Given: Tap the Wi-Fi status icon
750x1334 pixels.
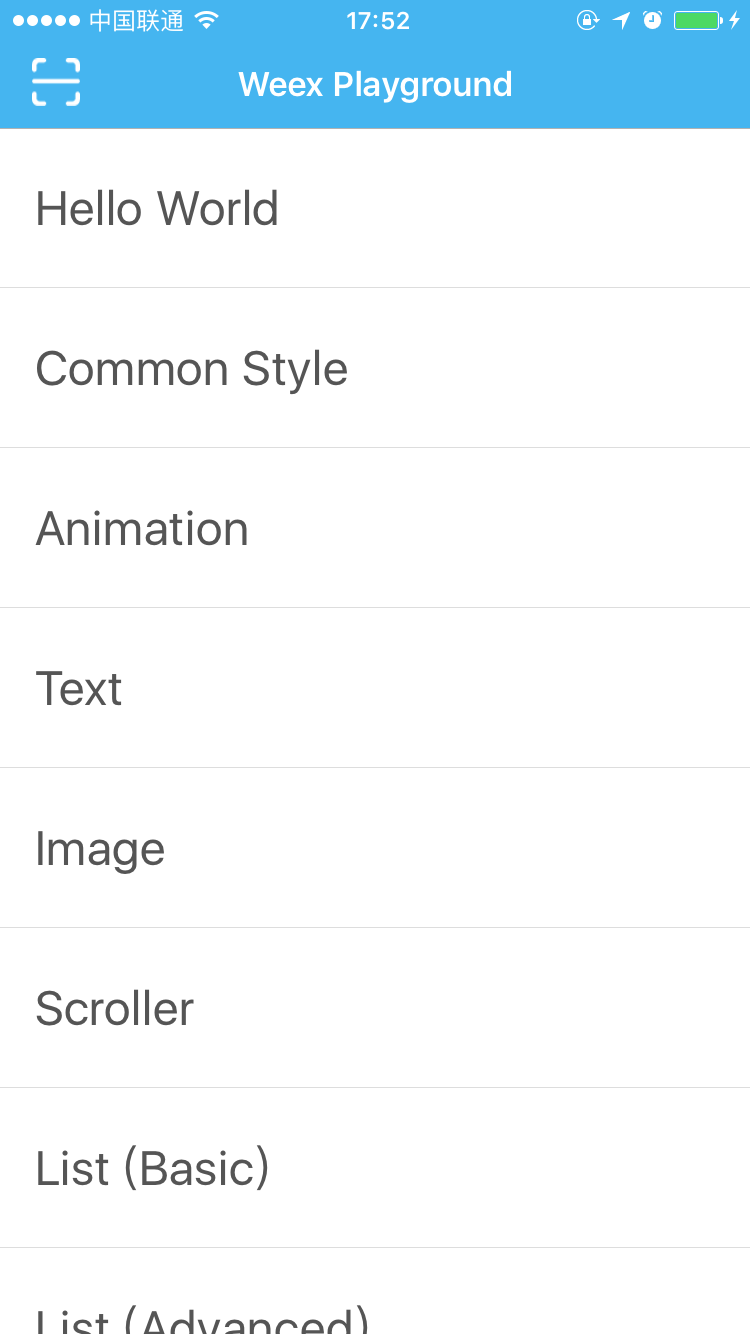Looking at the screenshot, I should pos(206,20).
